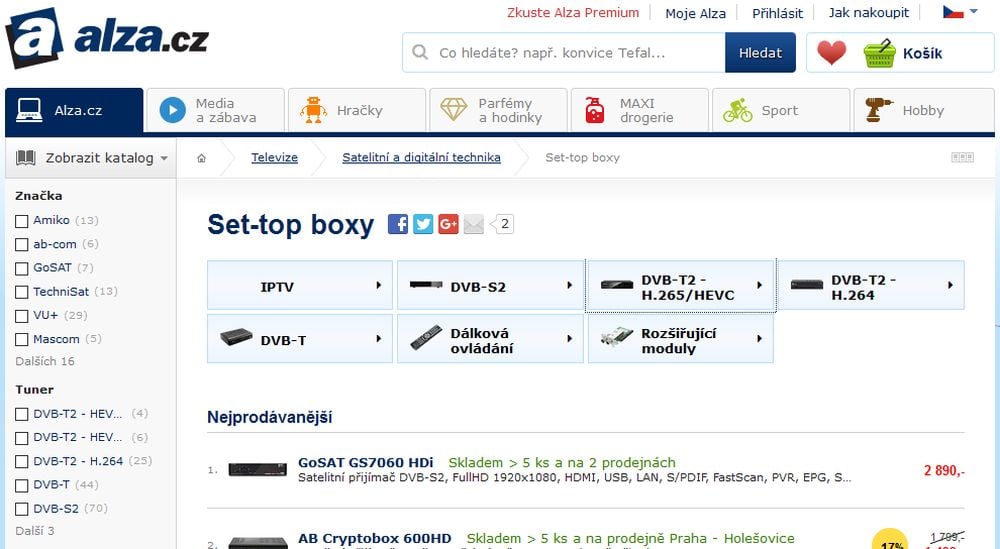Click the remote control image in Dálková ovládání
The height and width of the screenshot is (549, 1000).
[425, 337]
